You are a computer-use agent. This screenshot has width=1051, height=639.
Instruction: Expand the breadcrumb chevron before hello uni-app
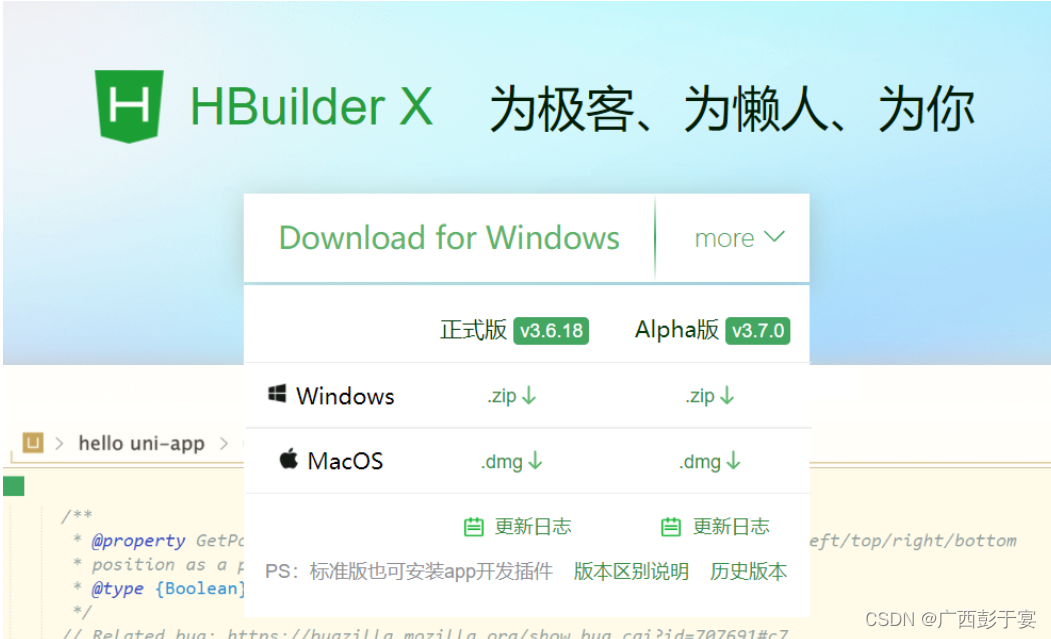click(x=60, y=443)
